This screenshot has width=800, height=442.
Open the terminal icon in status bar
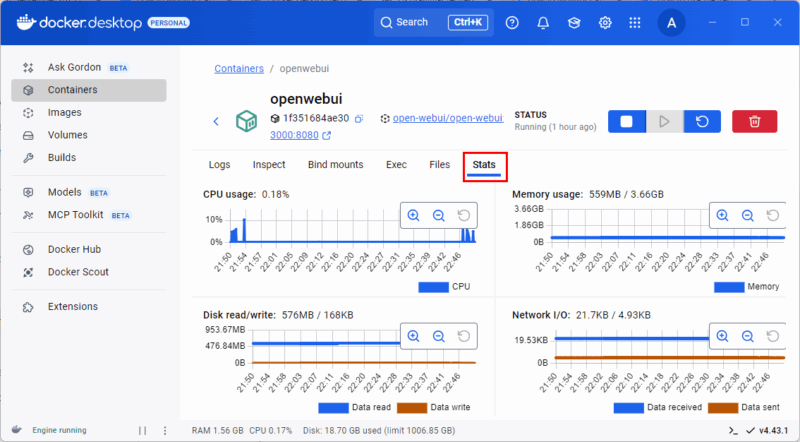coord(733,431)
